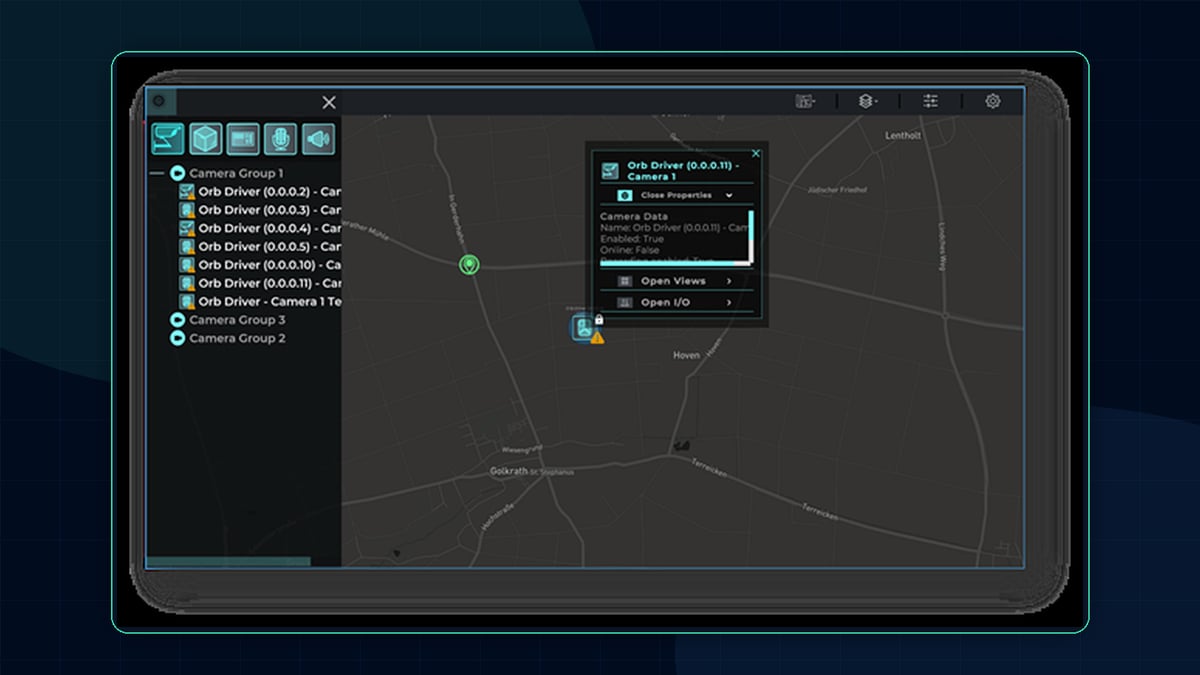Click the 'Enabled: True' property line
Image resolution: width=1200 pixels, height=675 pixels.
(633, 239)
